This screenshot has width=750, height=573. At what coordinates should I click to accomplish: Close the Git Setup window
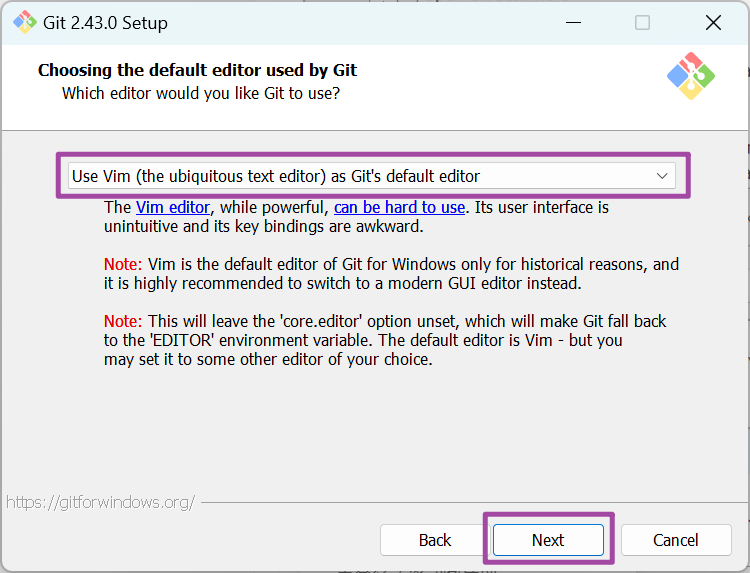point(712,22)
